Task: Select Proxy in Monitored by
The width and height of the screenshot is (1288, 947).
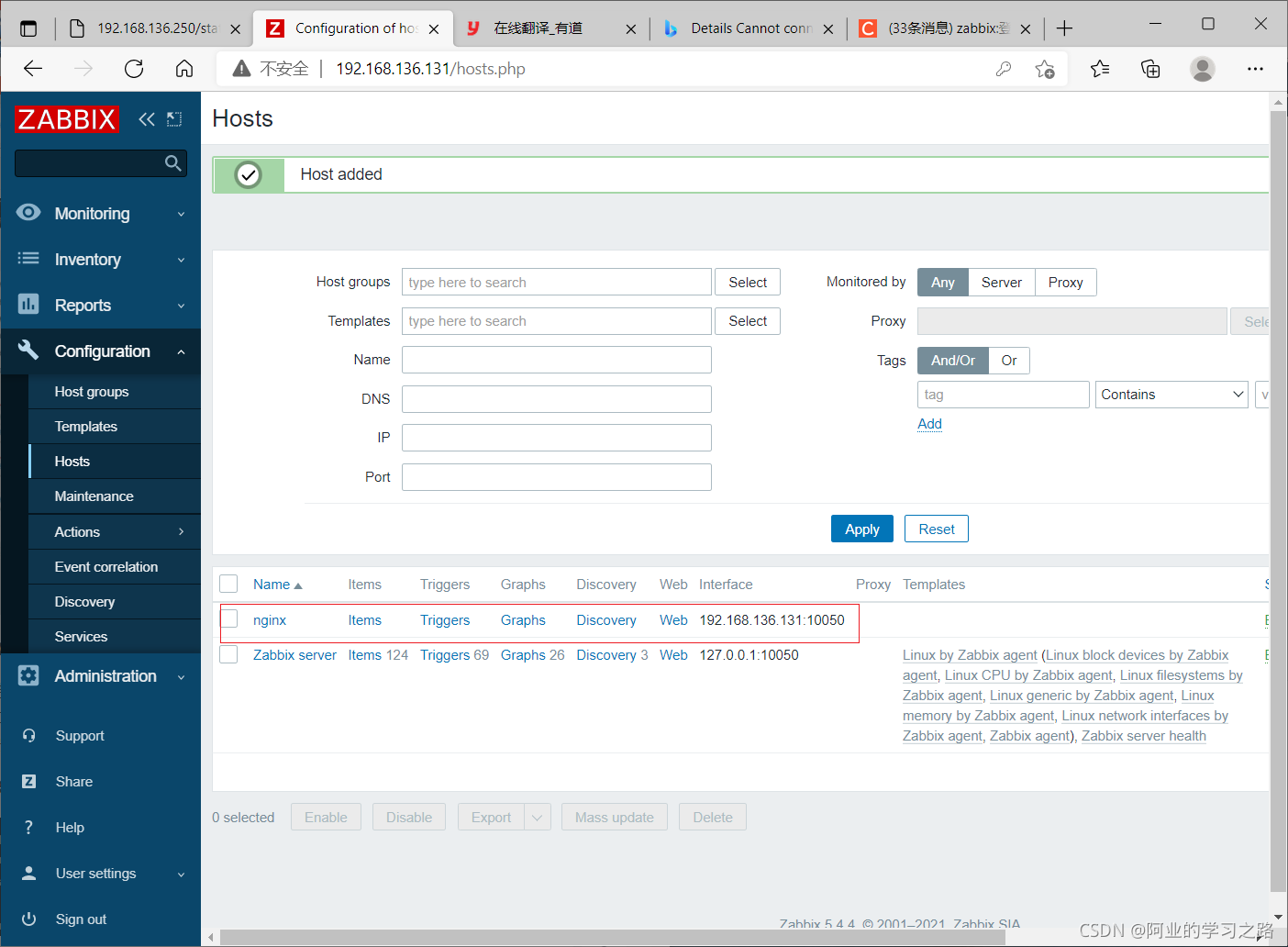Action: pyautogui.click(x=1066, y=283)
